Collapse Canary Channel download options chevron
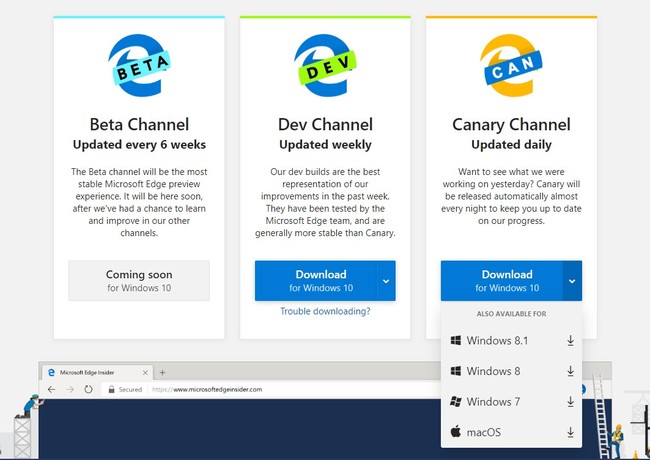 (572, 281)
